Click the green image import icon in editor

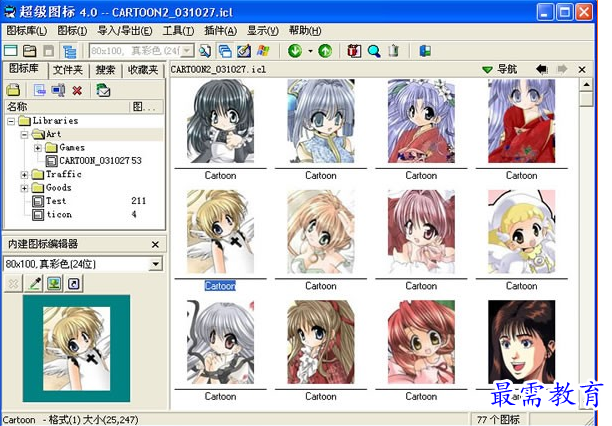pyautogui.click(x=55, y=283)
